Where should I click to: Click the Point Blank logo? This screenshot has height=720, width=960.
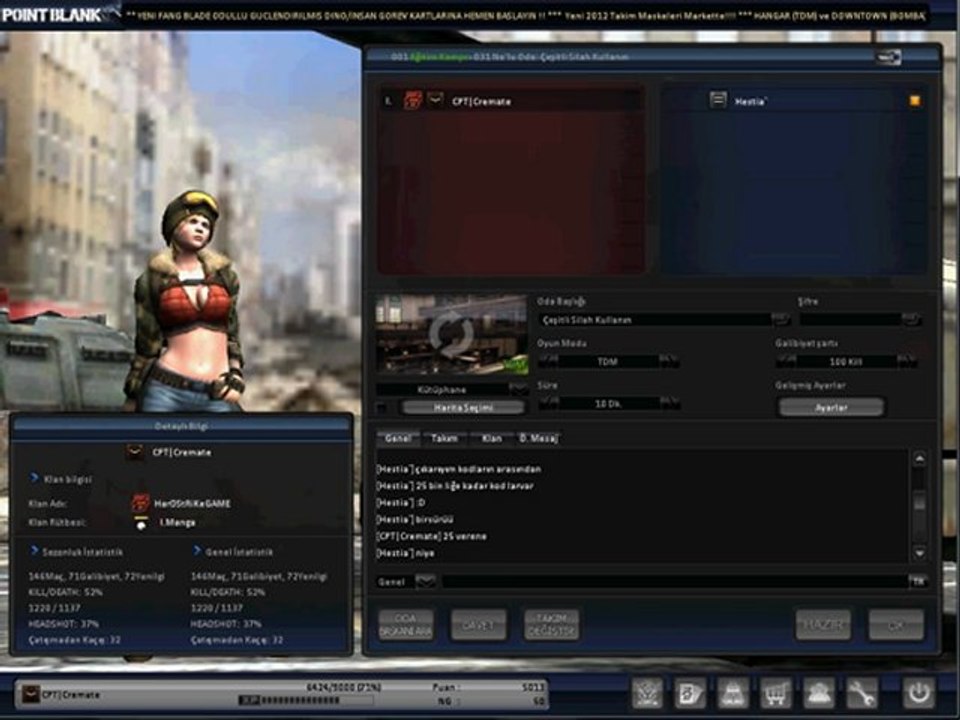pos(52,15)
